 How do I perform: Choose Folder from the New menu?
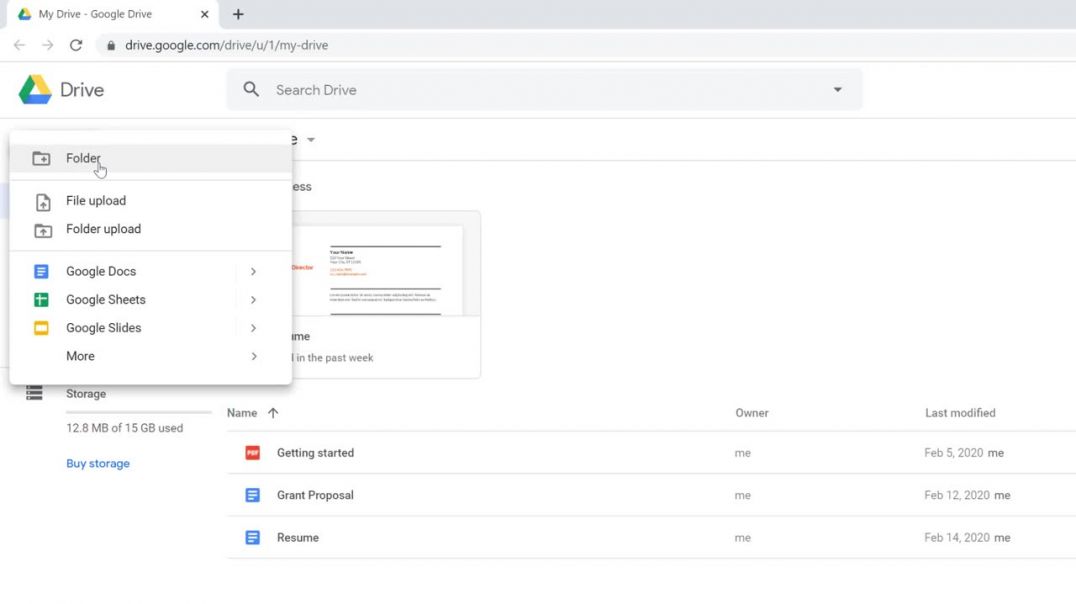point(150,159)
